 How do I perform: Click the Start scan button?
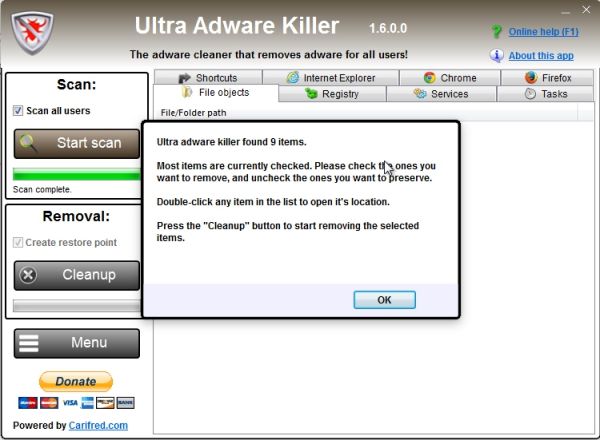point(77,143)
